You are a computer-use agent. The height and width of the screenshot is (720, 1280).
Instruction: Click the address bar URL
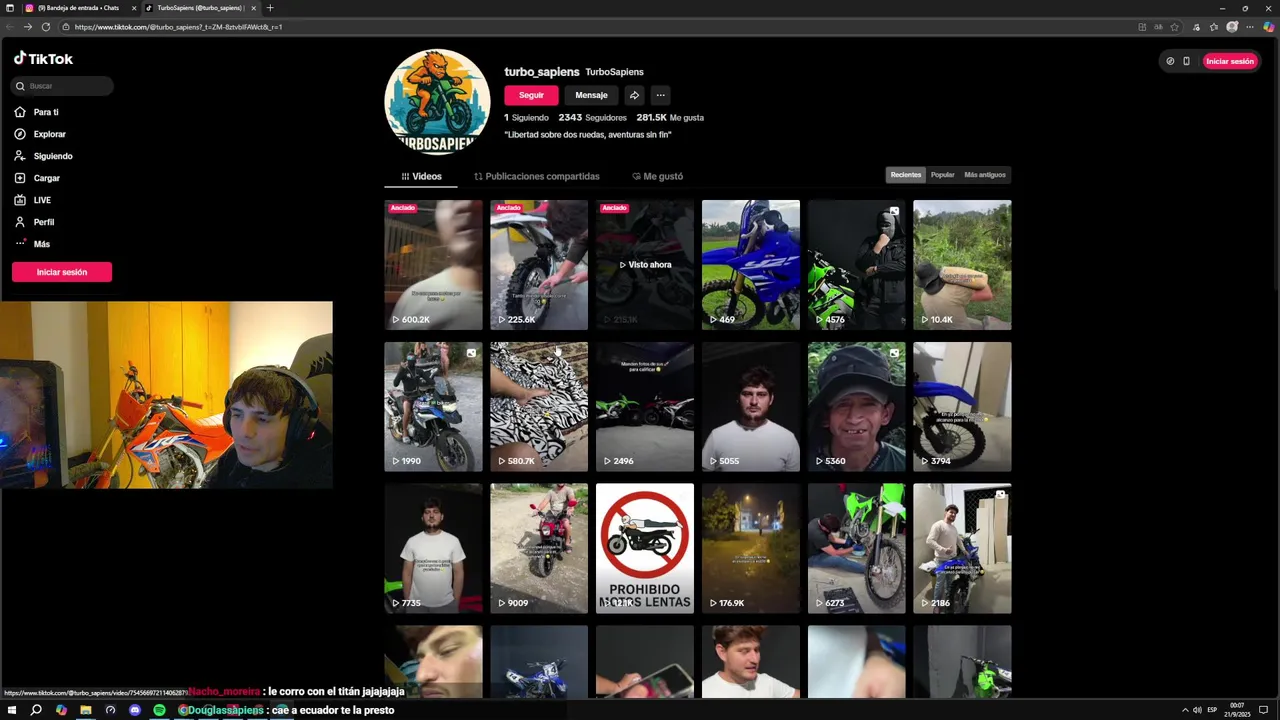pos(178,27)
